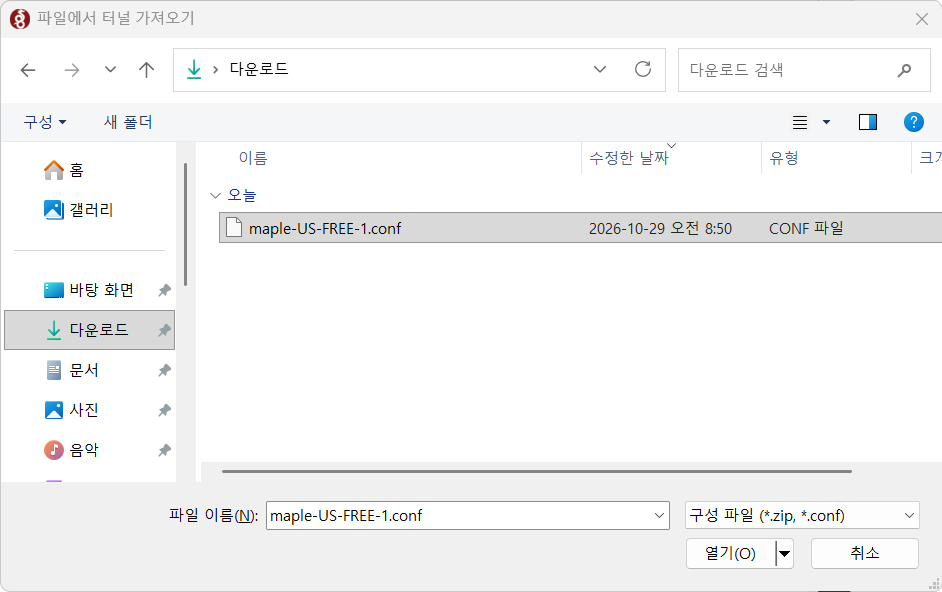
Task: Click pin icon next to 바탕 화면
Action: (x=164, y=290)
